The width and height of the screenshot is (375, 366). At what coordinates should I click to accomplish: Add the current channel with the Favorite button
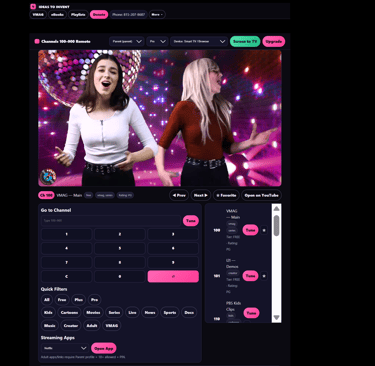pos(226,195)
